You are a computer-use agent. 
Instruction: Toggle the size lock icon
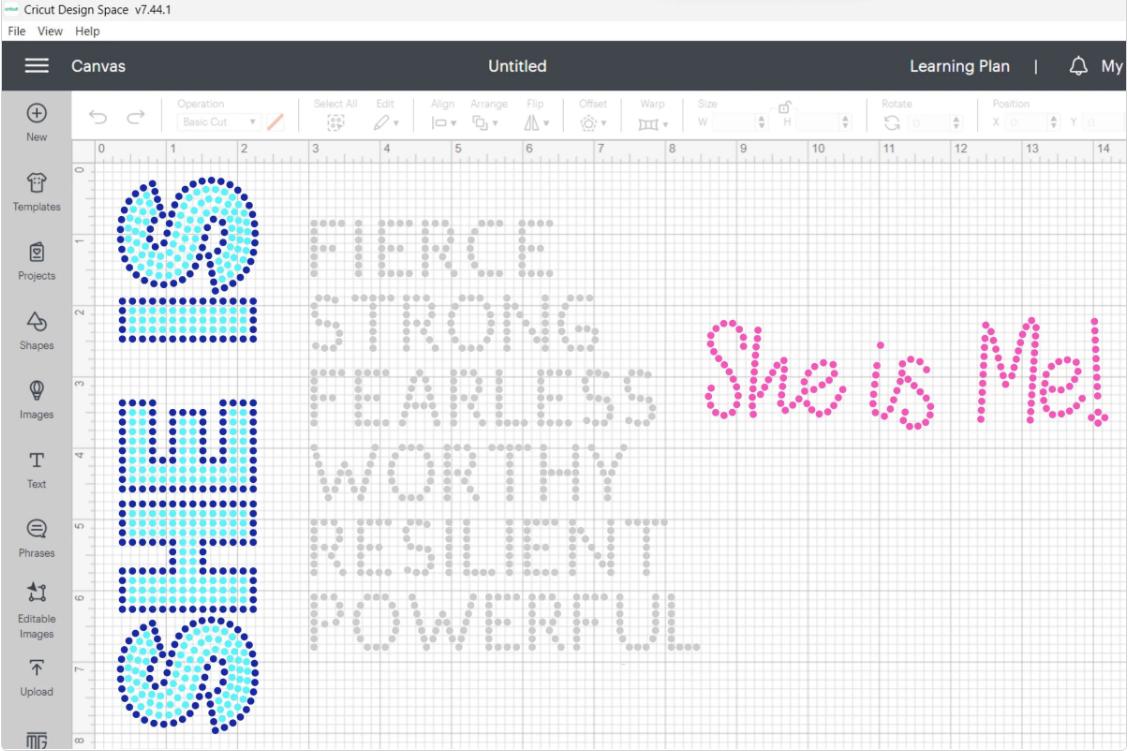pyautogui.click(x=784, y=107)
